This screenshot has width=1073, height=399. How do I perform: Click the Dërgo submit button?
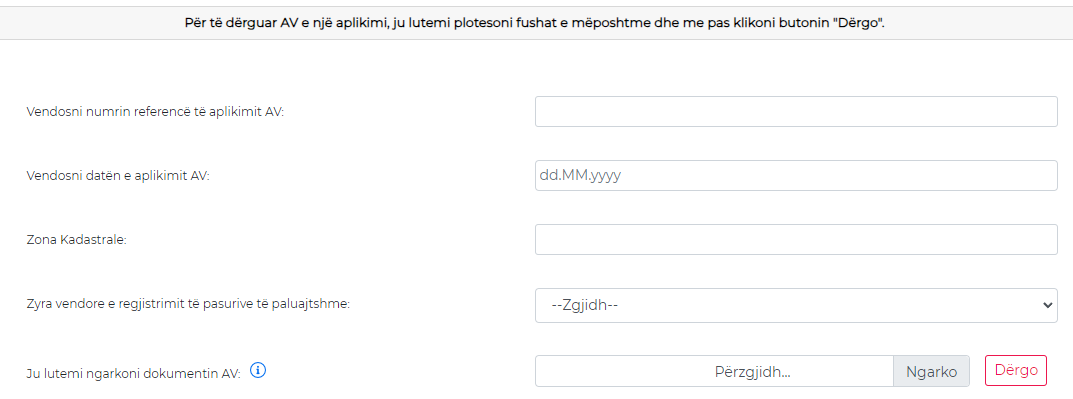point(1016,370)
